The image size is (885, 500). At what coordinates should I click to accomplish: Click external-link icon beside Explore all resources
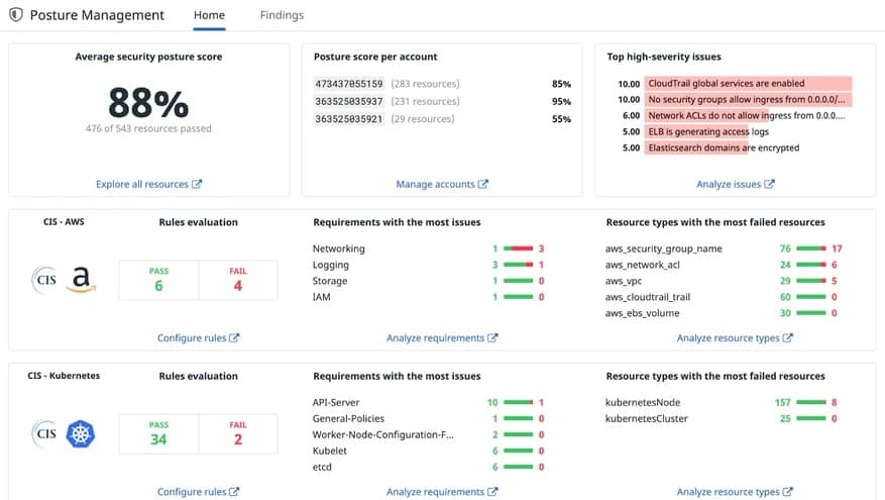click(x=197, y=184)
